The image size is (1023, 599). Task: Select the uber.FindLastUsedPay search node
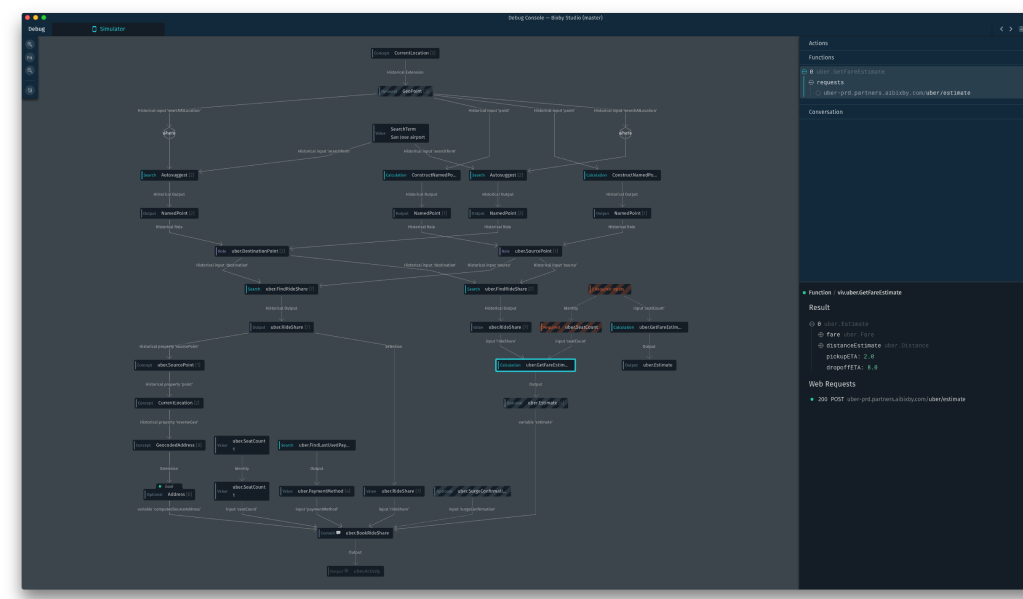tap(317, 446)
